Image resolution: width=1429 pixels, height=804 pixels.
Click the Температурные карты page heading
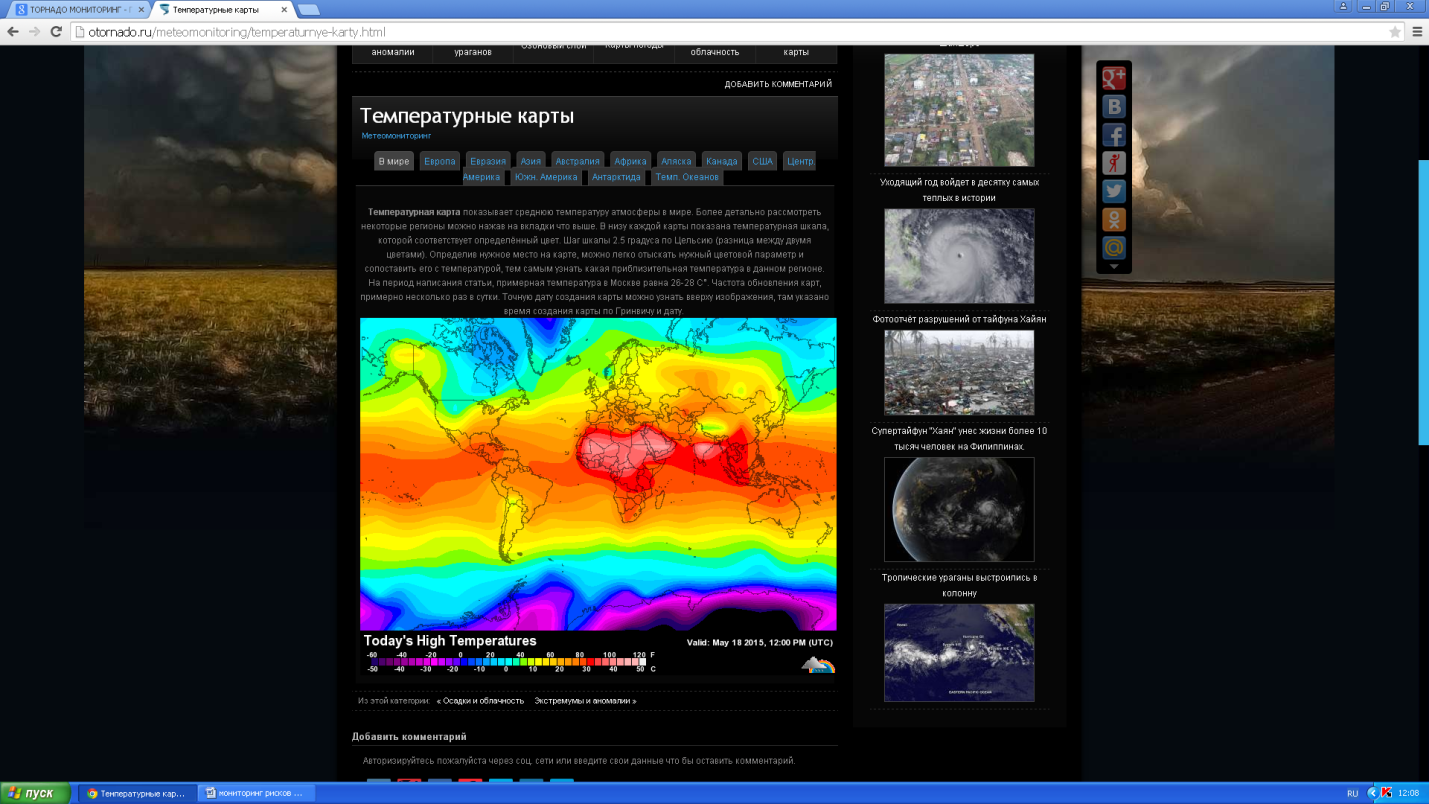click(467, 116)
